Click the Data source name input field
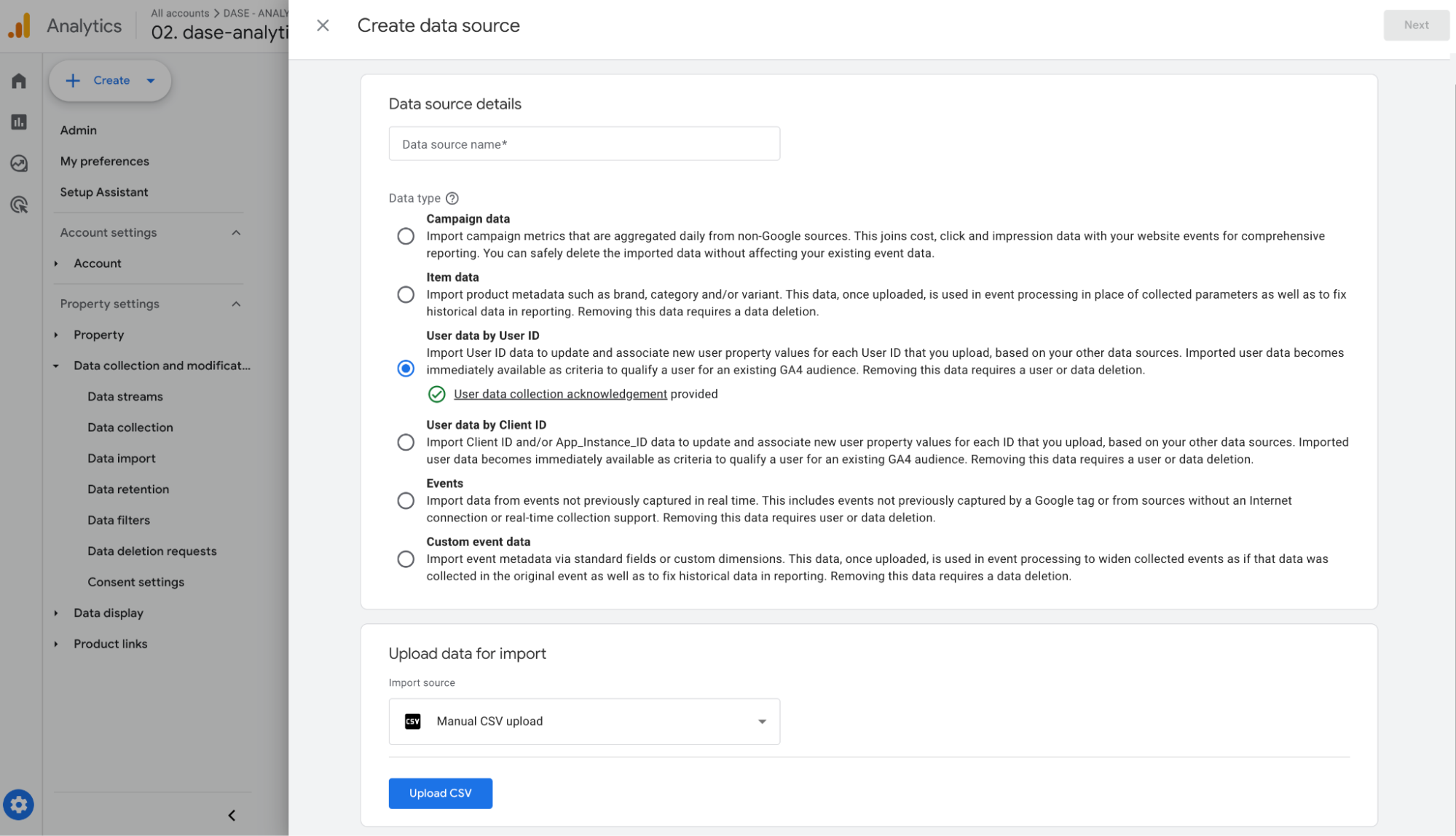This screenshot has height=836, width=1456. tap(583, 143)
